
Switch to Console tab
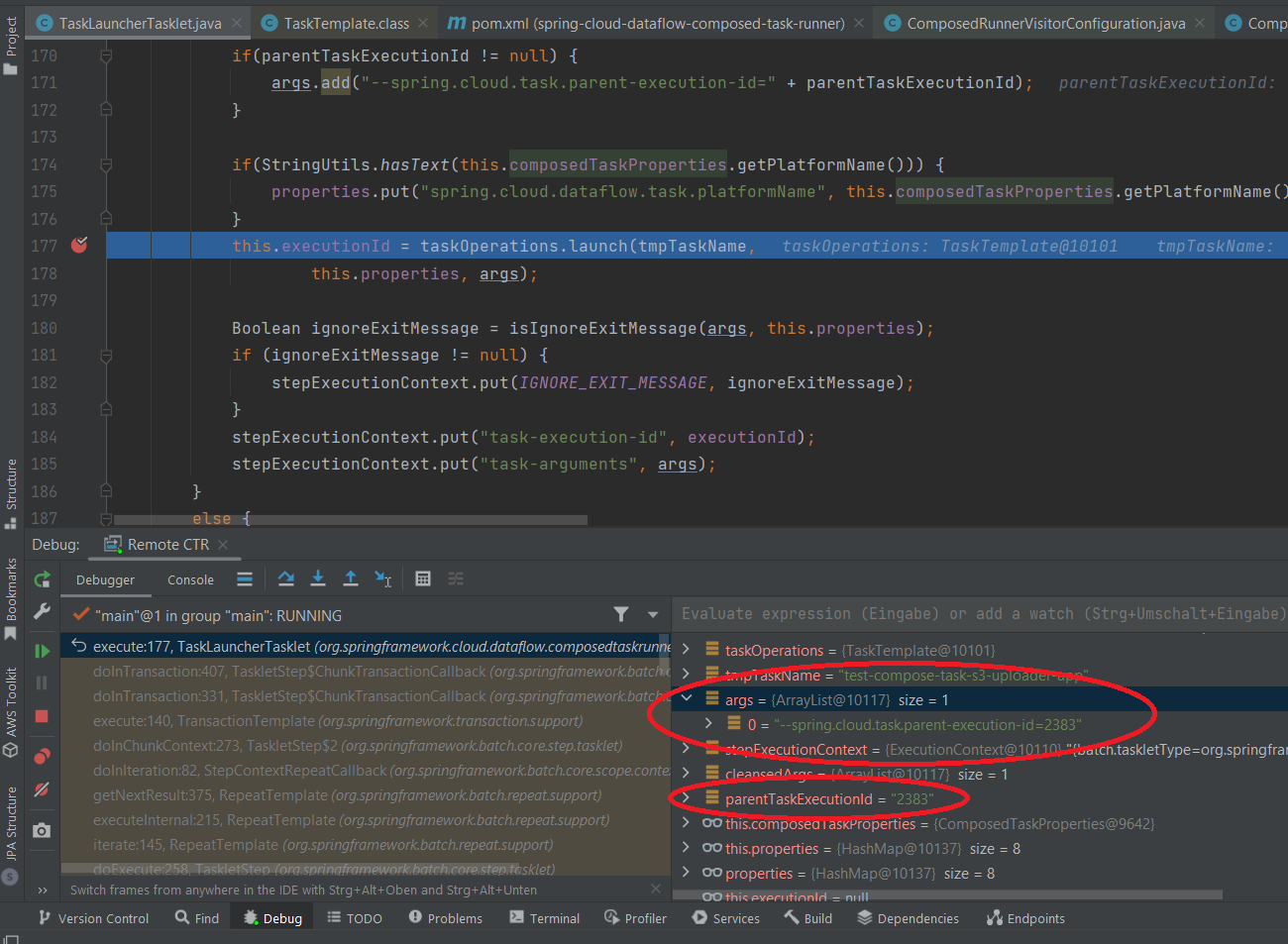coord(190,580)
